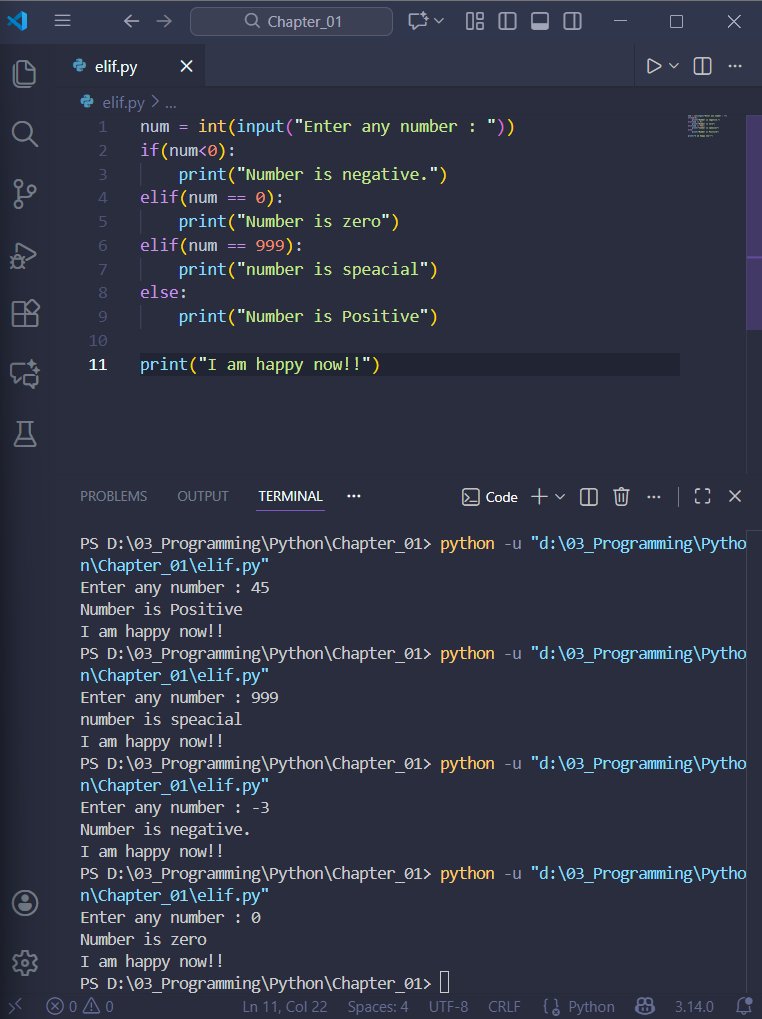The image size is (762, 1019).
Task: Kill the terminal with trash icon
Action: point(621,497)
